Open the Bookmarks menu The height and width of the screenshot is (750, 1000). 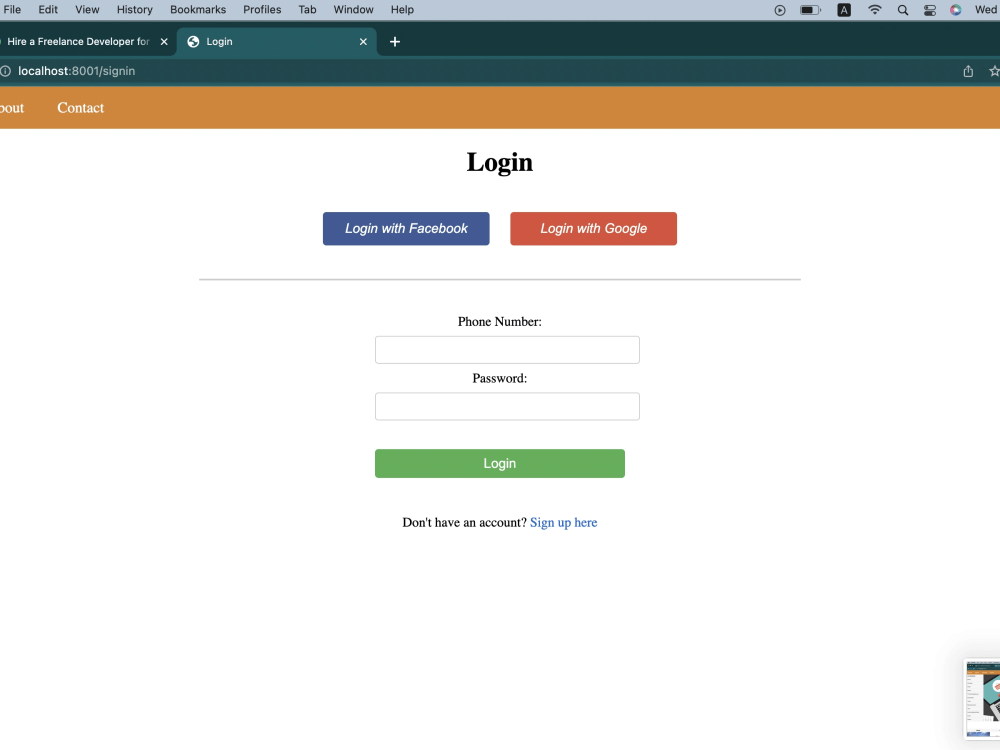[198, 10]
